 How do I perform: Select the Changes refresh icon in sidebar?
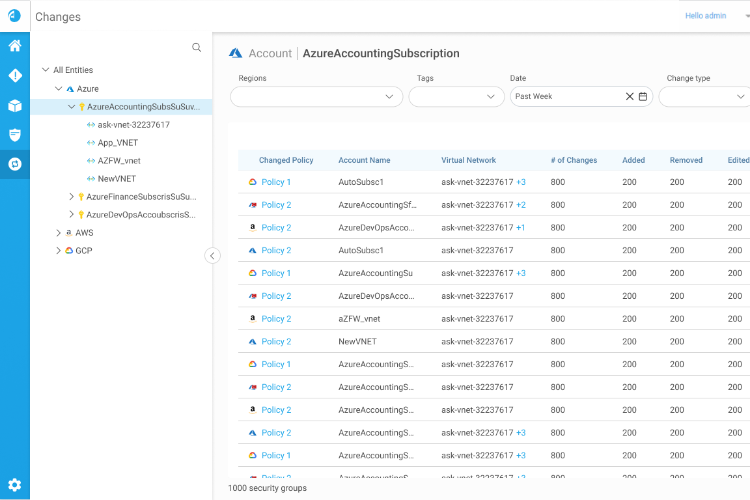15,164
